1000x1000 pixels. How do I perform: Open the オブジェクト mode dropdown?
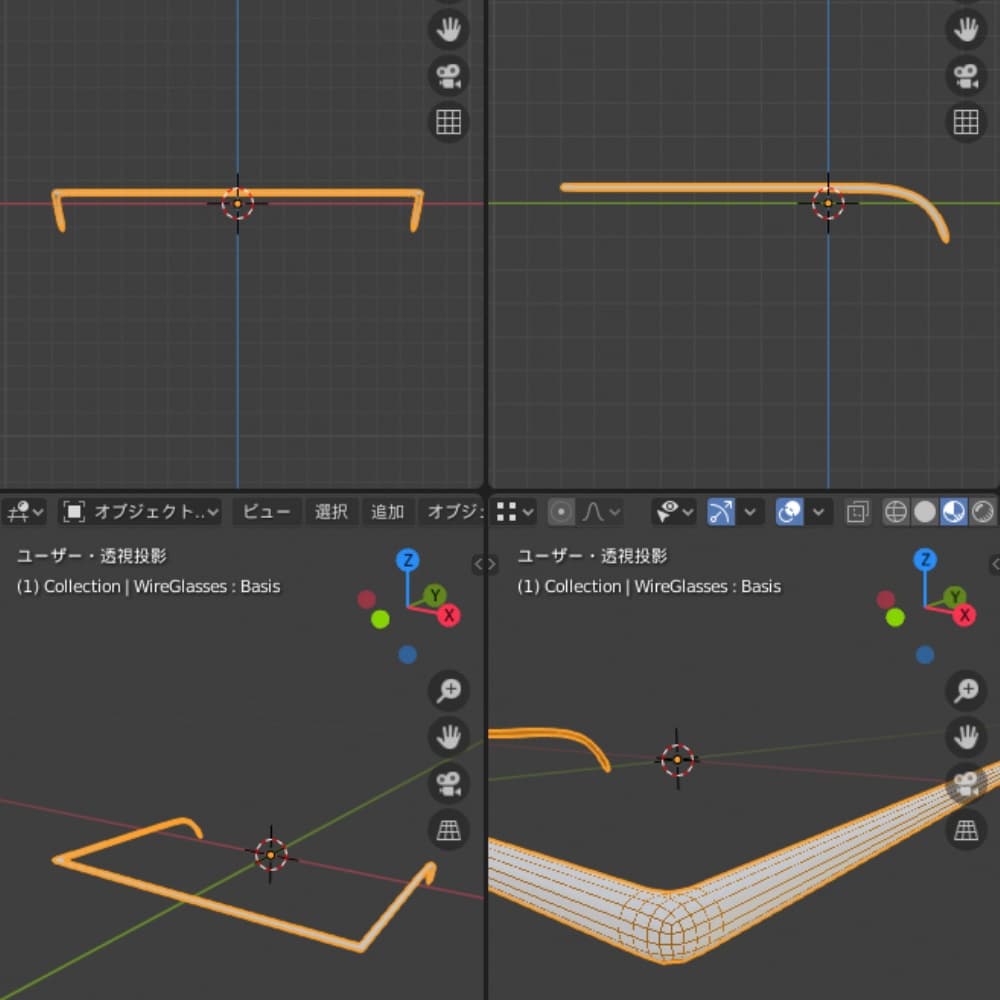(140, 512)
